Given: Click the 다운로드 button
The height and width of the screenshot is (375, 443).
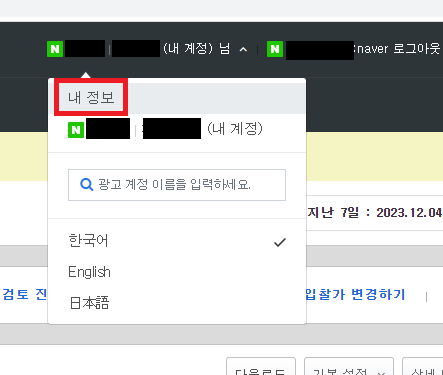Looking at the screenshot, I should click(261, 366).
